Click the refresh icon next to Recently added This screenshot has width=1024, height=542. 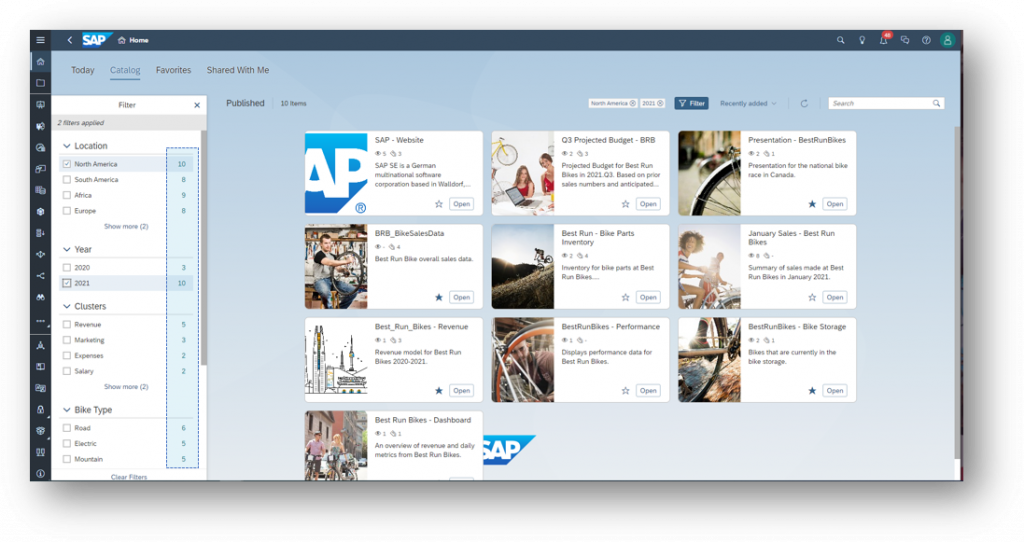pos(804,103)
